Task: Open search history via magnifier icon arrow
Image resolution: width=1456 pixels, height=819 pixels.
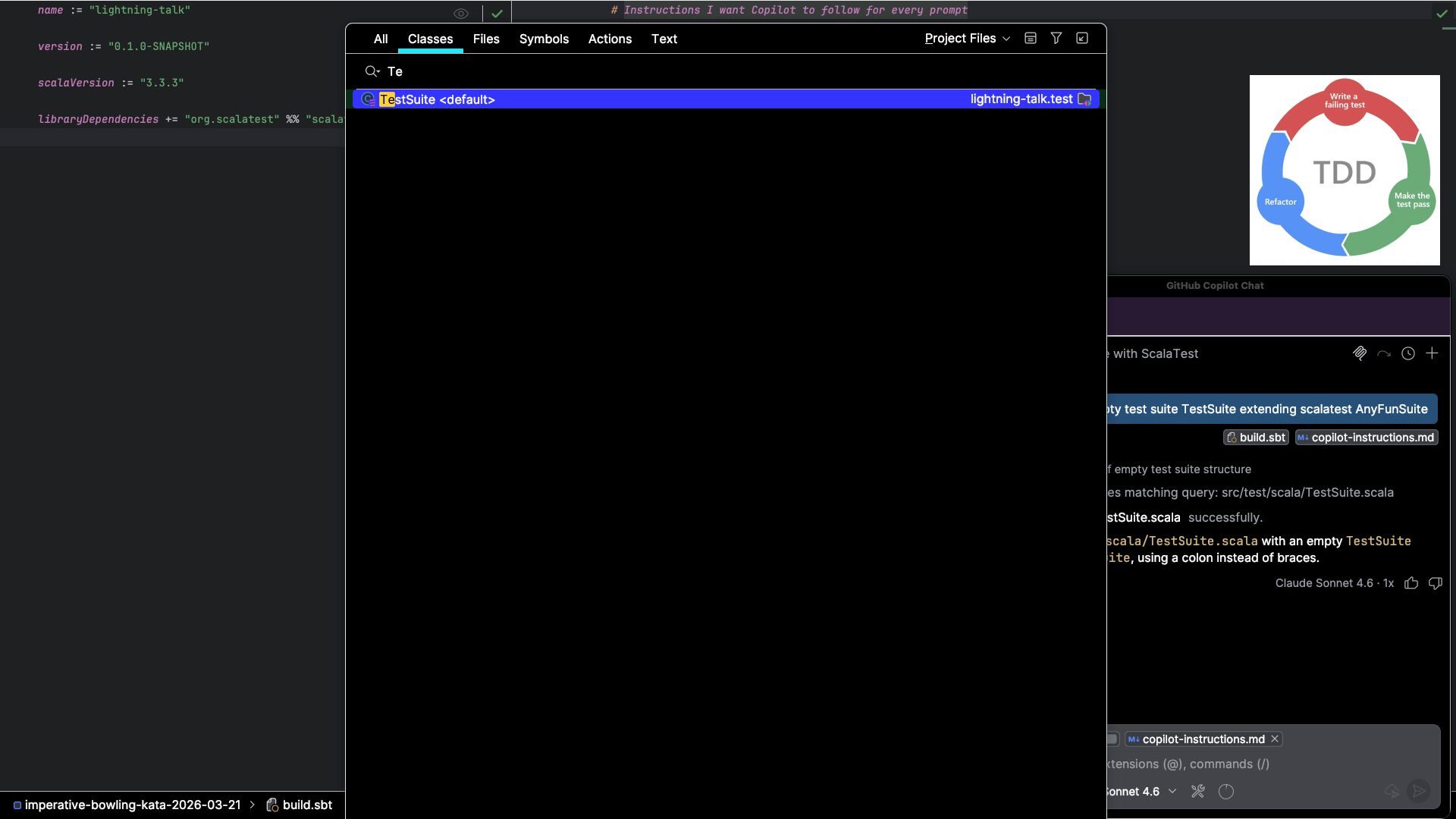Action: click(x=372, y=71)
